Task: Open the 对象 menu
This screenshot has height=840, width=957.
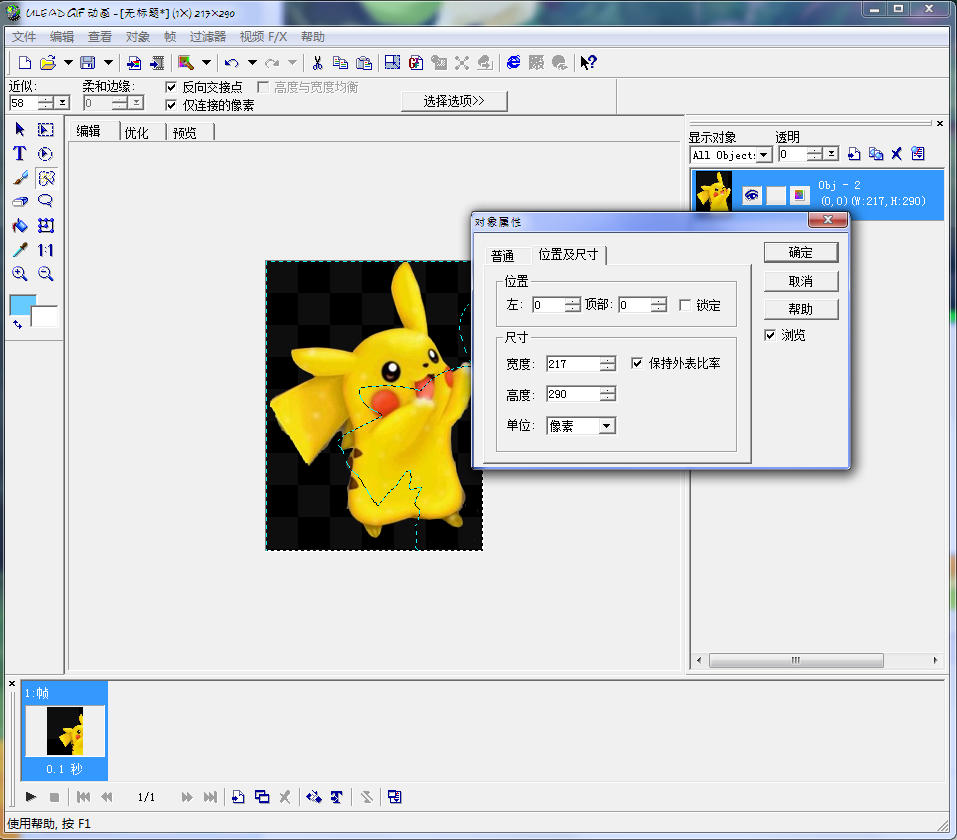Action: (138, 37)
